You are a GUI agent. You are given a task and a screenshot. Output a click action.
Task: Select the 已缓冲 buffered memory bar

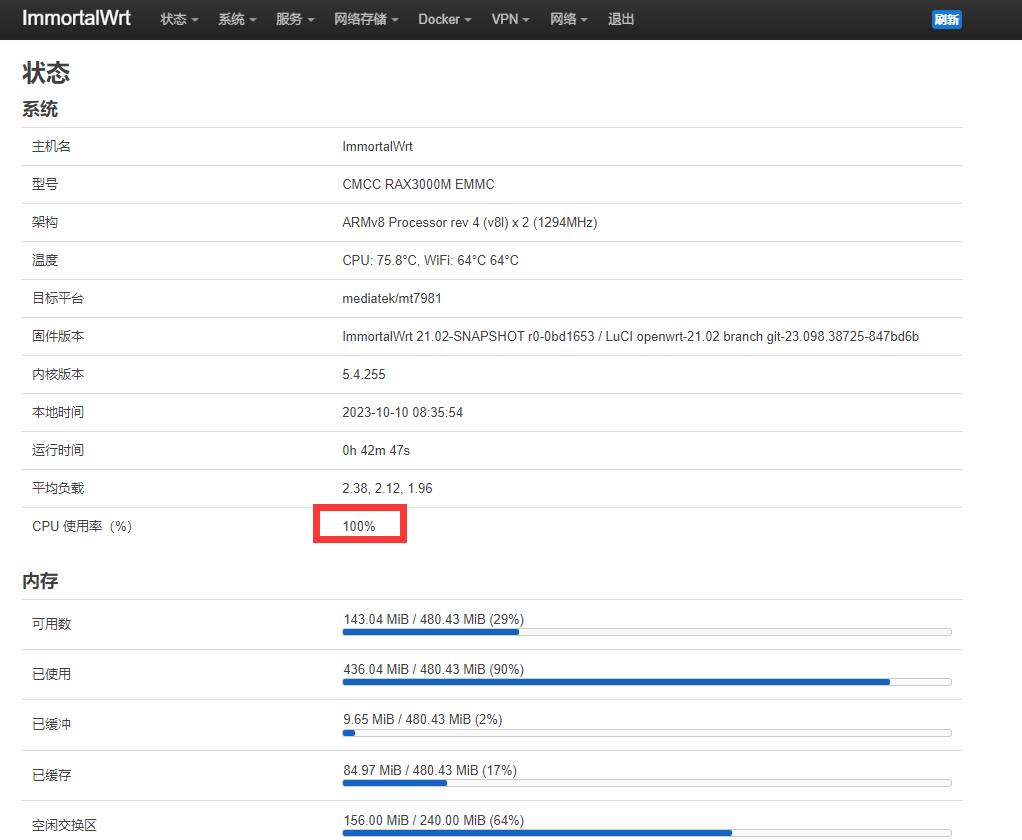646,731
